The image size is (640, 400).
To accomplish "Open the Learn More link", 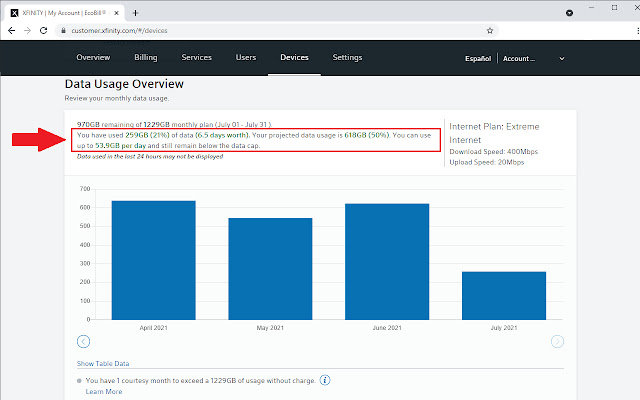I will [104, 391].
